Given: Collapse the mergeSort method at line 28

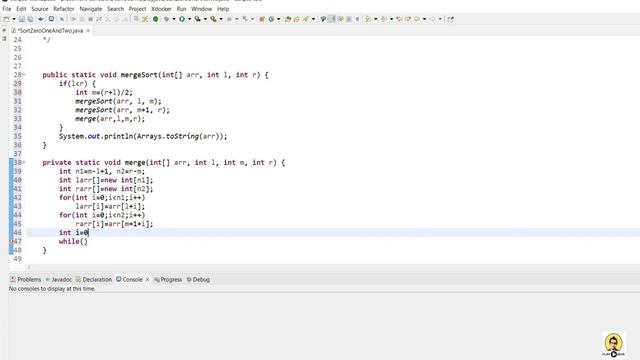Looking at the screenshot, I should point(24,75).
